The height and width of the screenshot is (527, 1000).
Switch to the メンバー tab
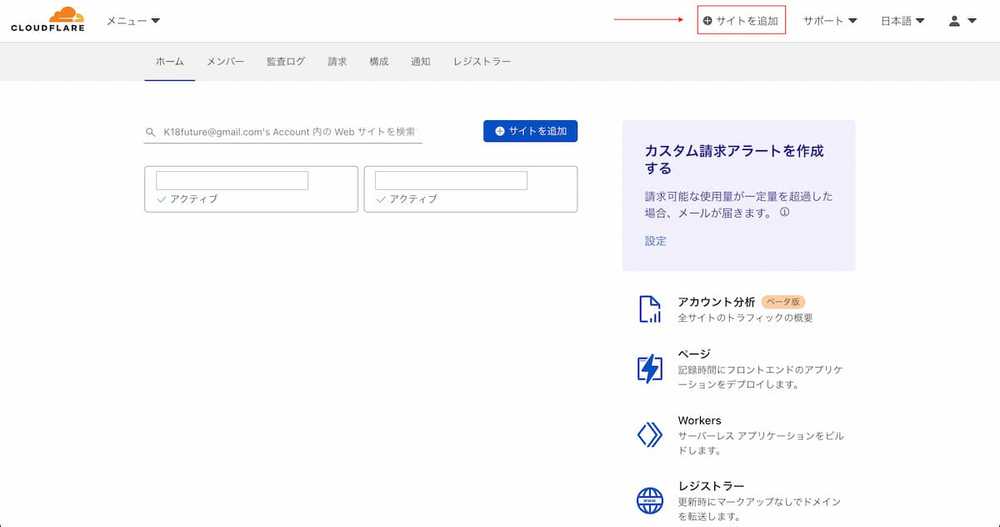pos(225,62)
